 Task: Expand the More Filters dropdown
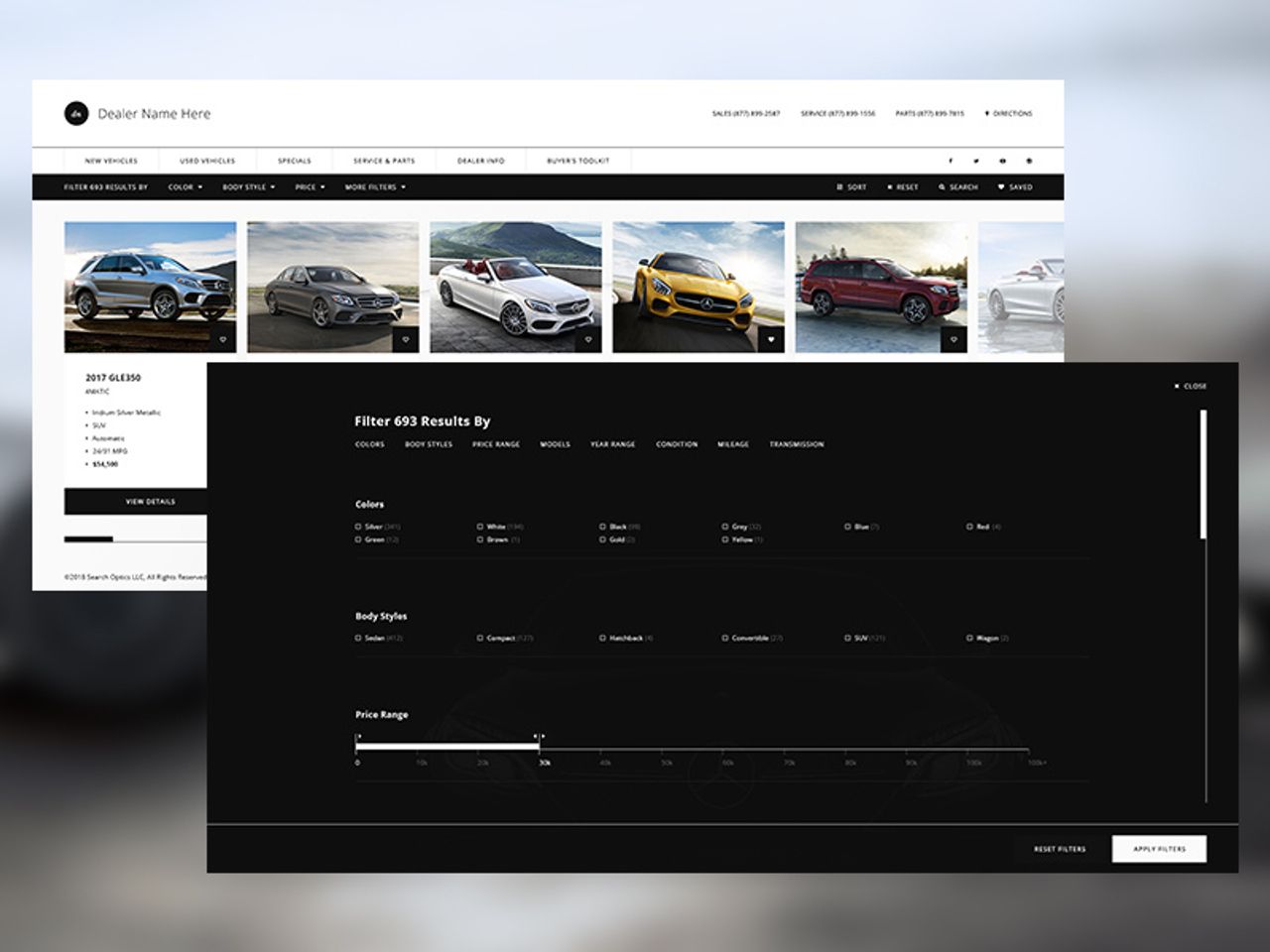375,187
